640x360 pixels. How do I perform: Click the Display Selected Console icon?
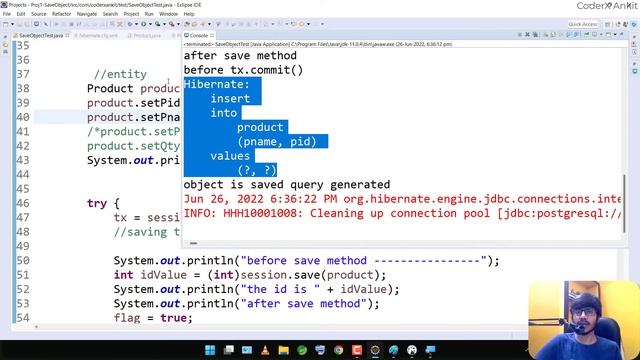(x=594, y=34)
